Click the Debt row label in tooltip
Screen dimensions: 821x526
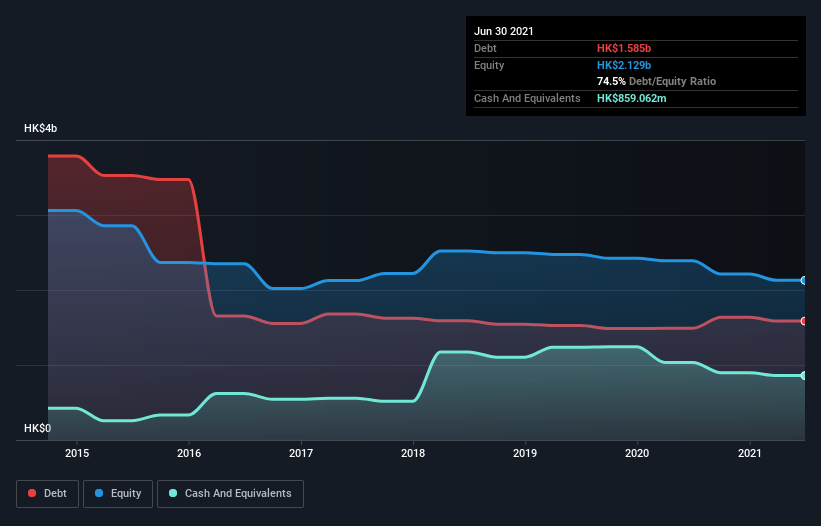point(485,48)
